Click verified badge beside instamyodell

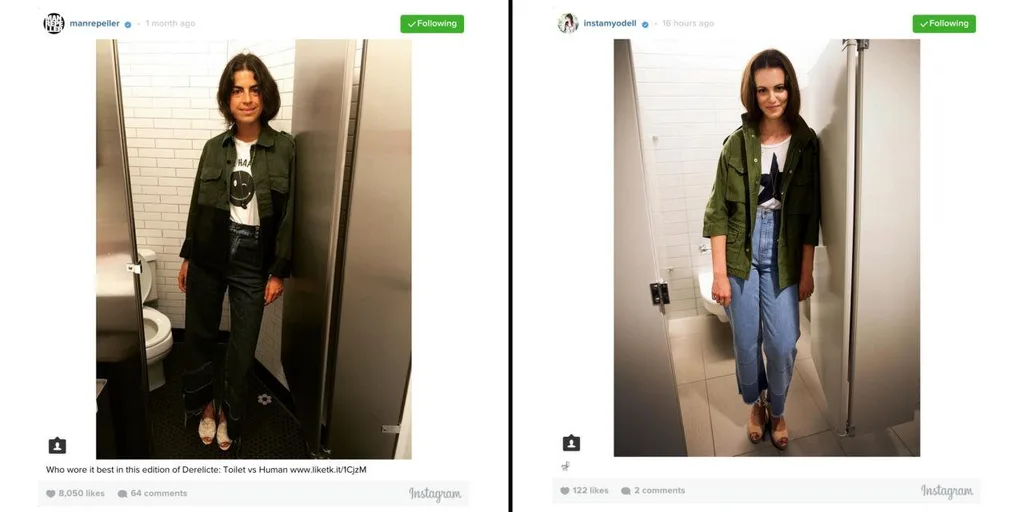(645, 24)
